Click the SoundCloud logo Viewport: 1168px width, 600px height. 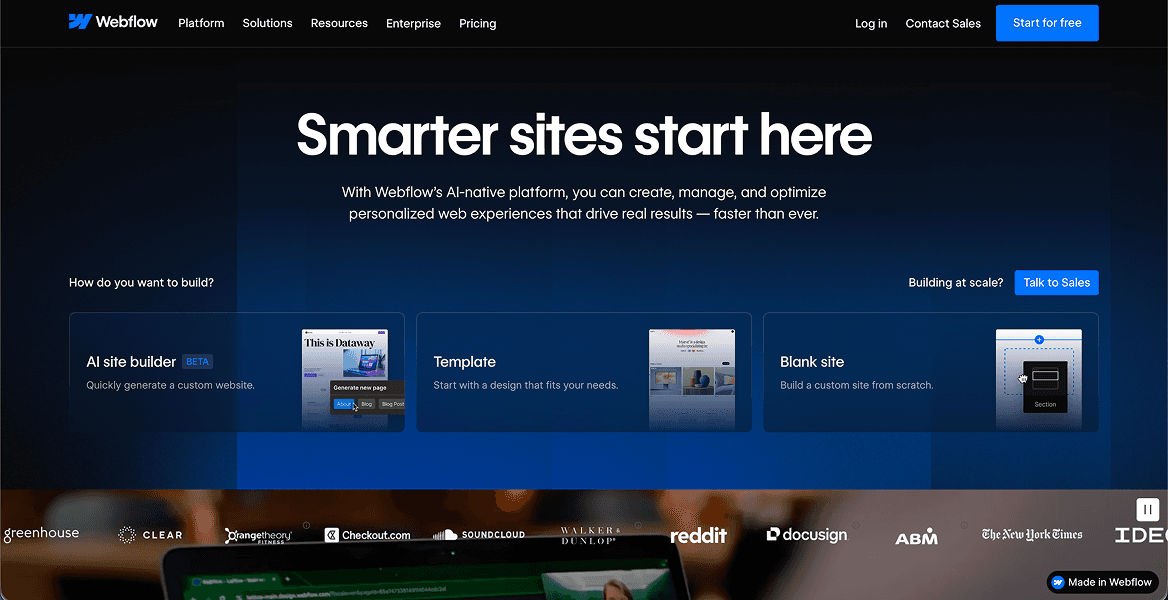(479, 534)
